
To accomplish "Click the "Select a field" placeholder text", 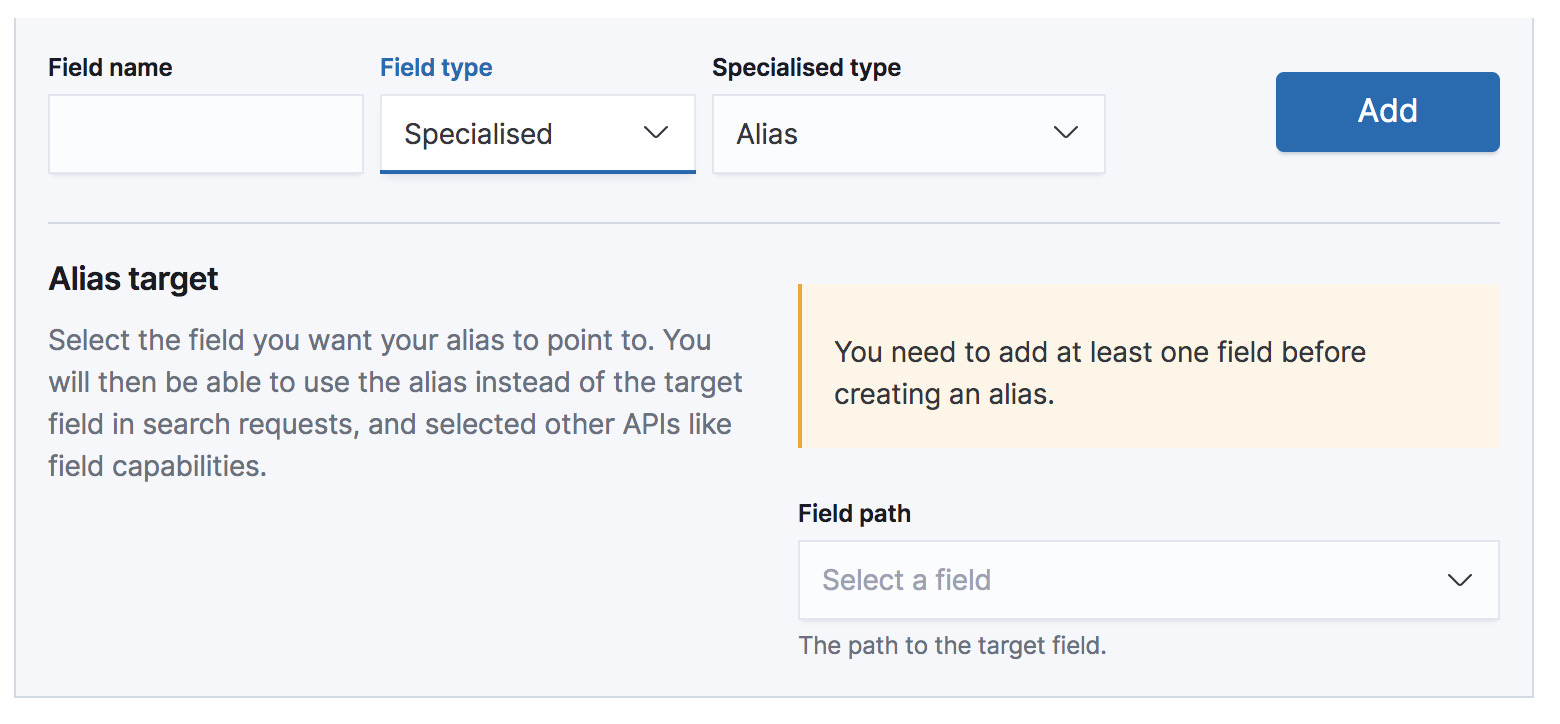I will tap(906, 580).
